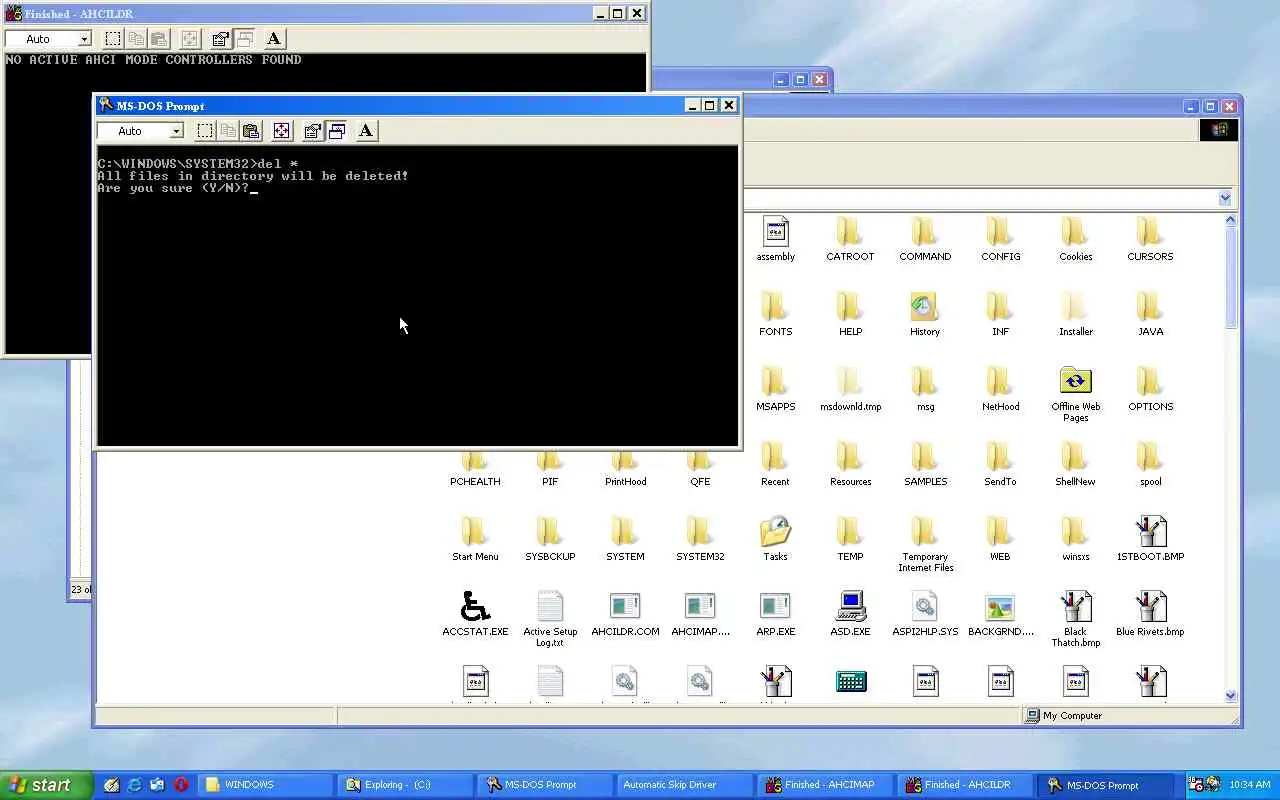Click Explorer scrollbar up arrow

1231,220
